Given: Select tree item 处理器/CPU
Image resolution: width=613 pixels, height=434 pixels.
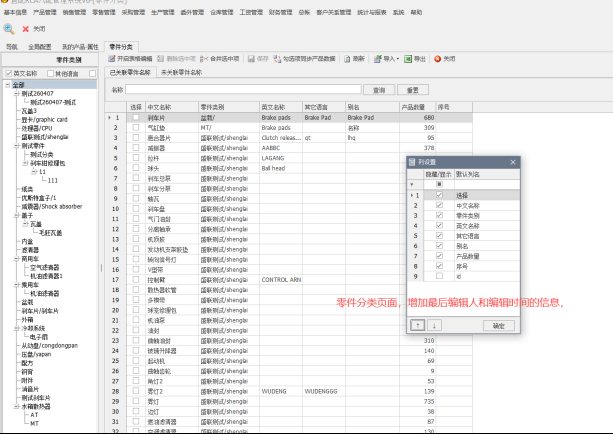Looking at the screenshot, I should click(37, 128).
